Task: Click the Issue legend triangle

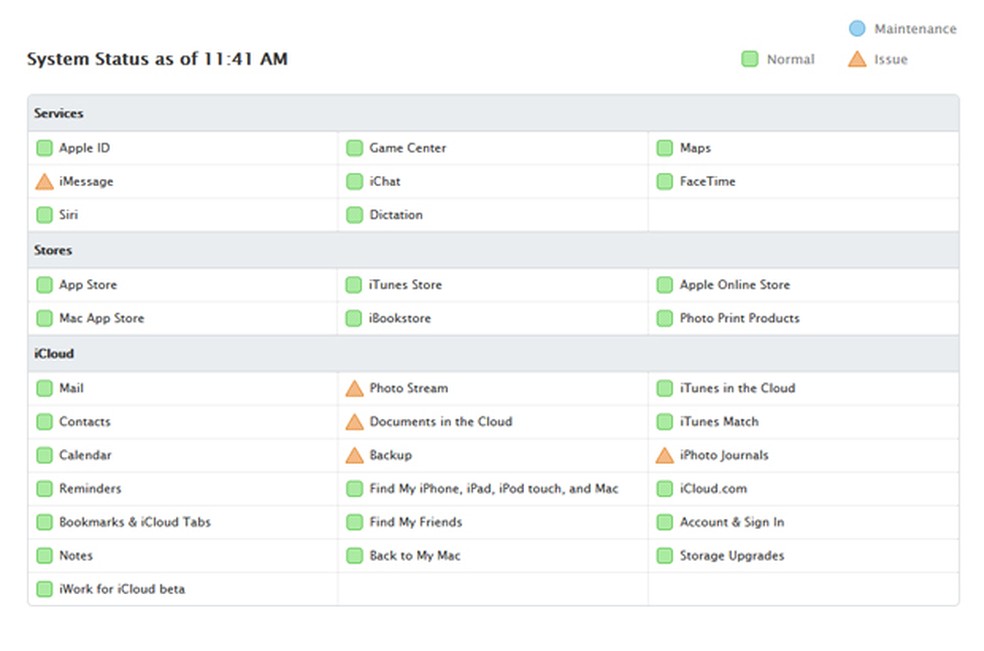Action: click(x=857, y=59)
